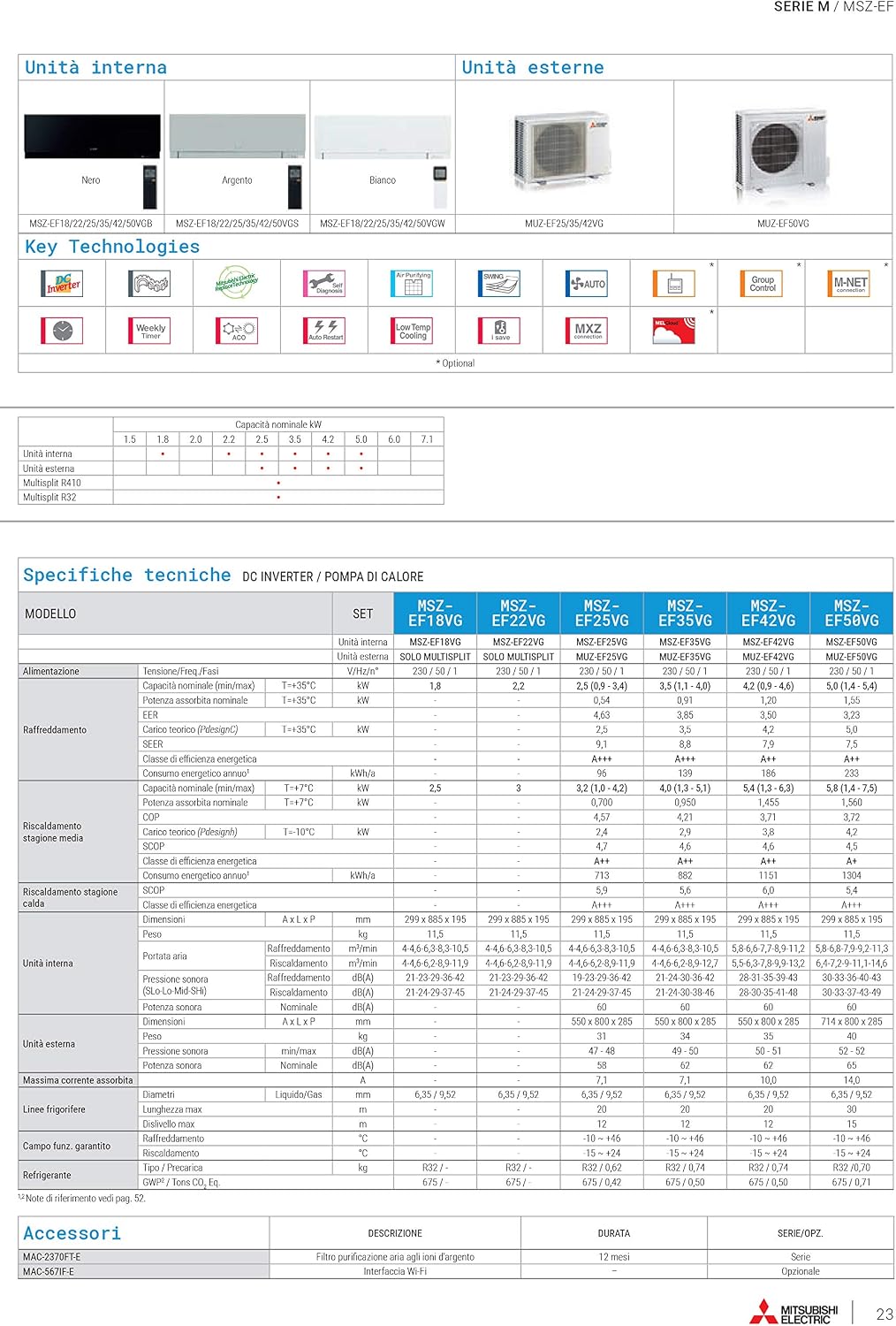Select the SWING airflow icon
This screenshot has width=896, height=1326.
pos(500,283)
